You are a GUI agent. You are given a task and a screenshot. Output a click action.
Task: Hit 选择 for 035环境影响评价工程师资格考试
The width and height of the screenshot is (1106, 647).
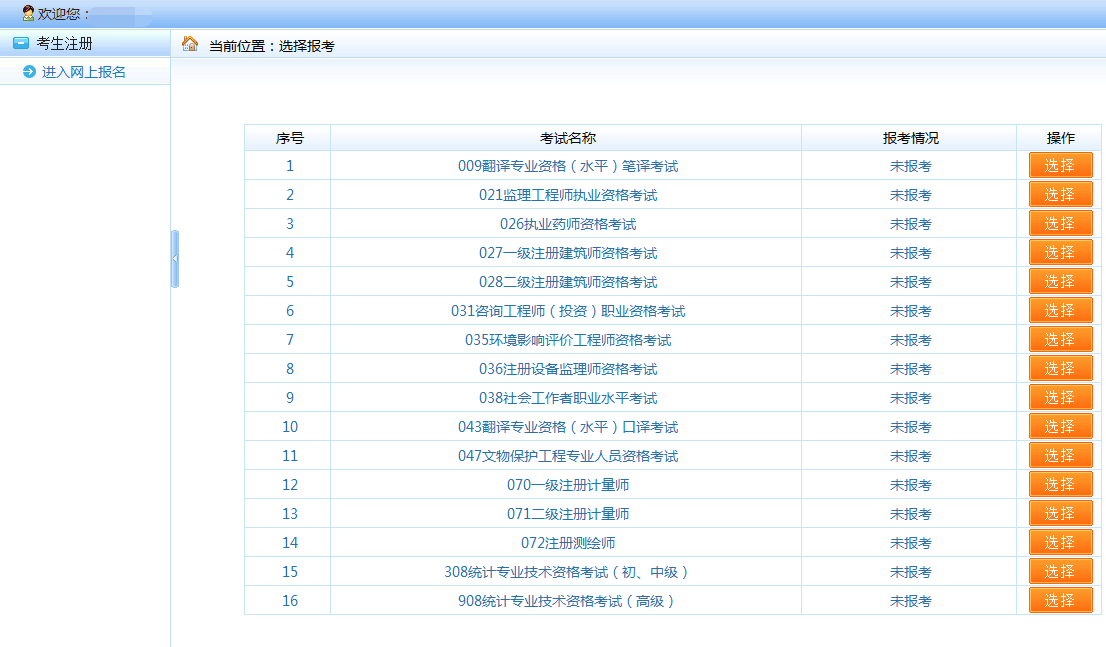1060,340
